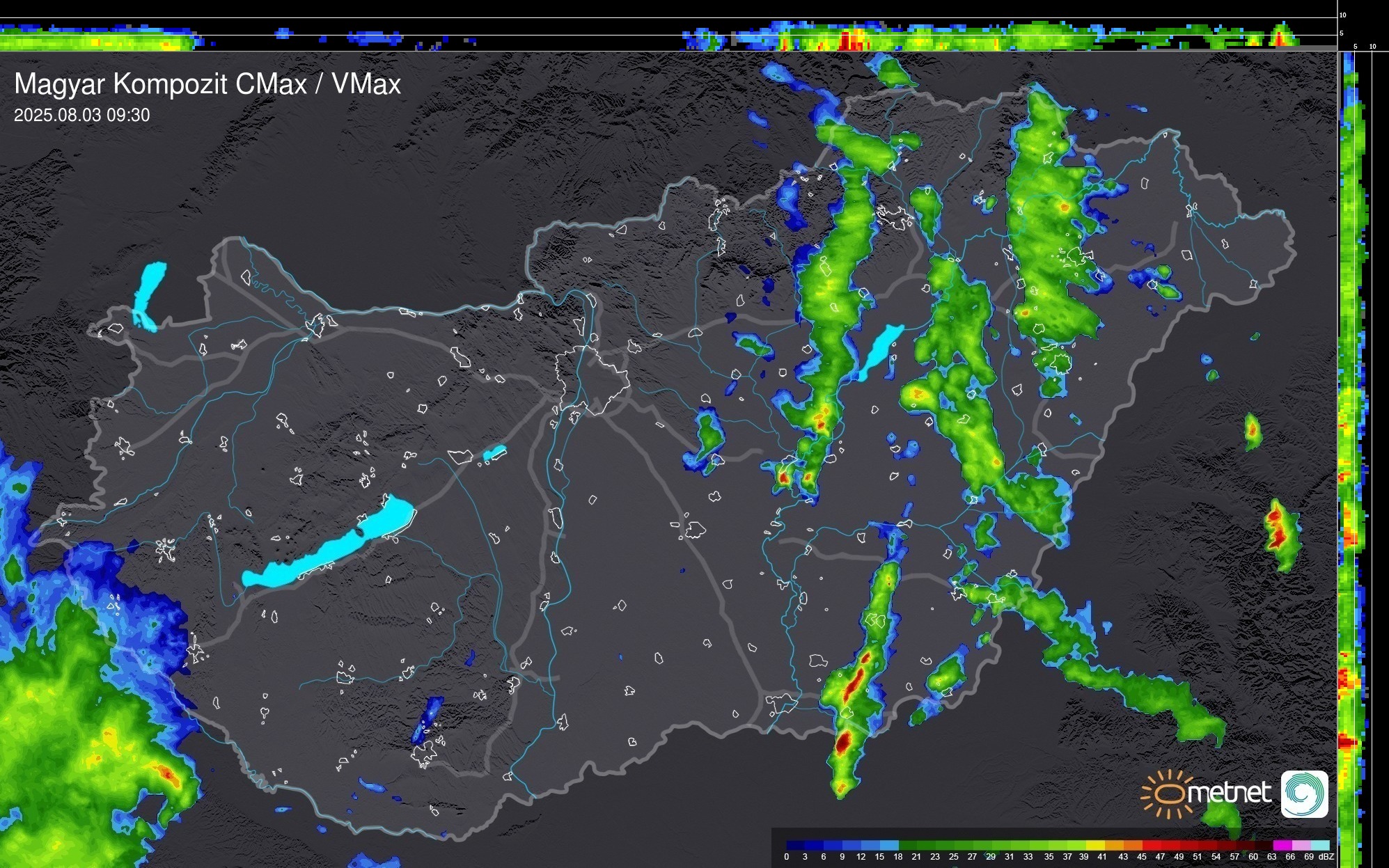This screenshot has width=1389, height=868.
Task: Click the small blue echo in southern Hungary
Action: 426,718
